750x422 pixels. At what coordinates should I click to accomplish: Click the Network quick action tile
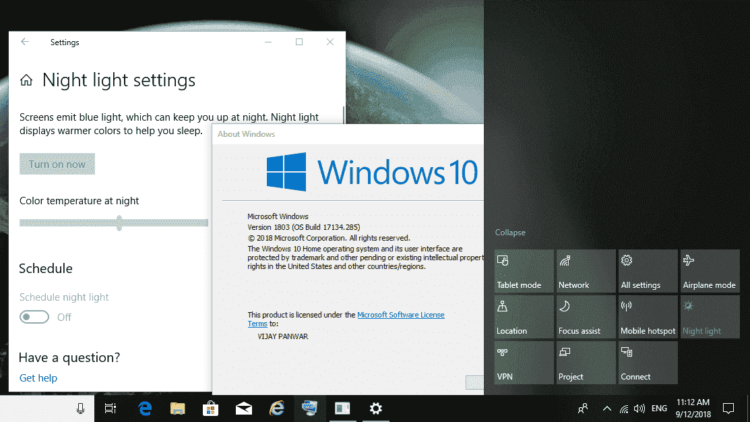coord(585,271)
